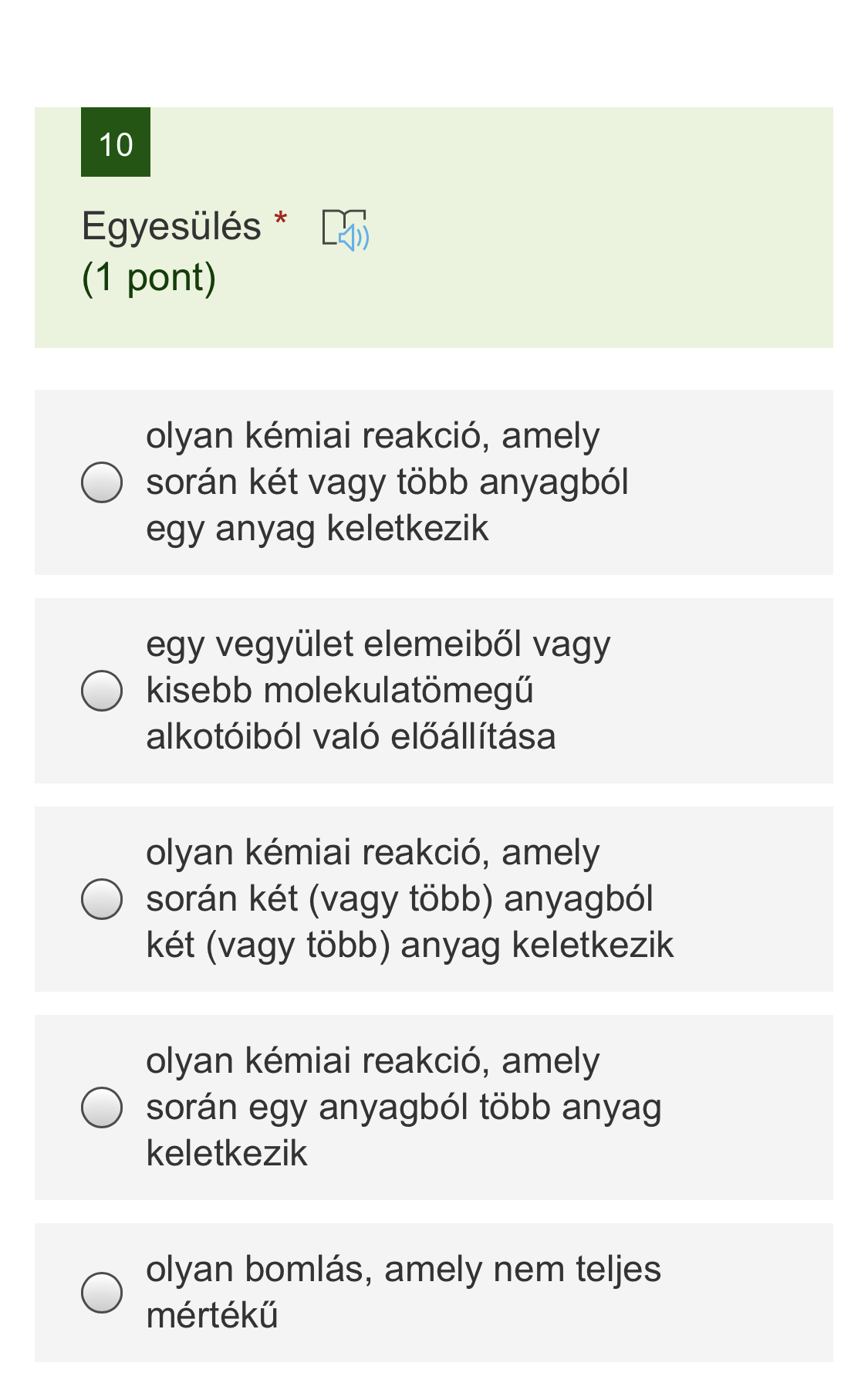Select radio for 'egy anyagból több anyag keletkezik'

click(102, 1107)
